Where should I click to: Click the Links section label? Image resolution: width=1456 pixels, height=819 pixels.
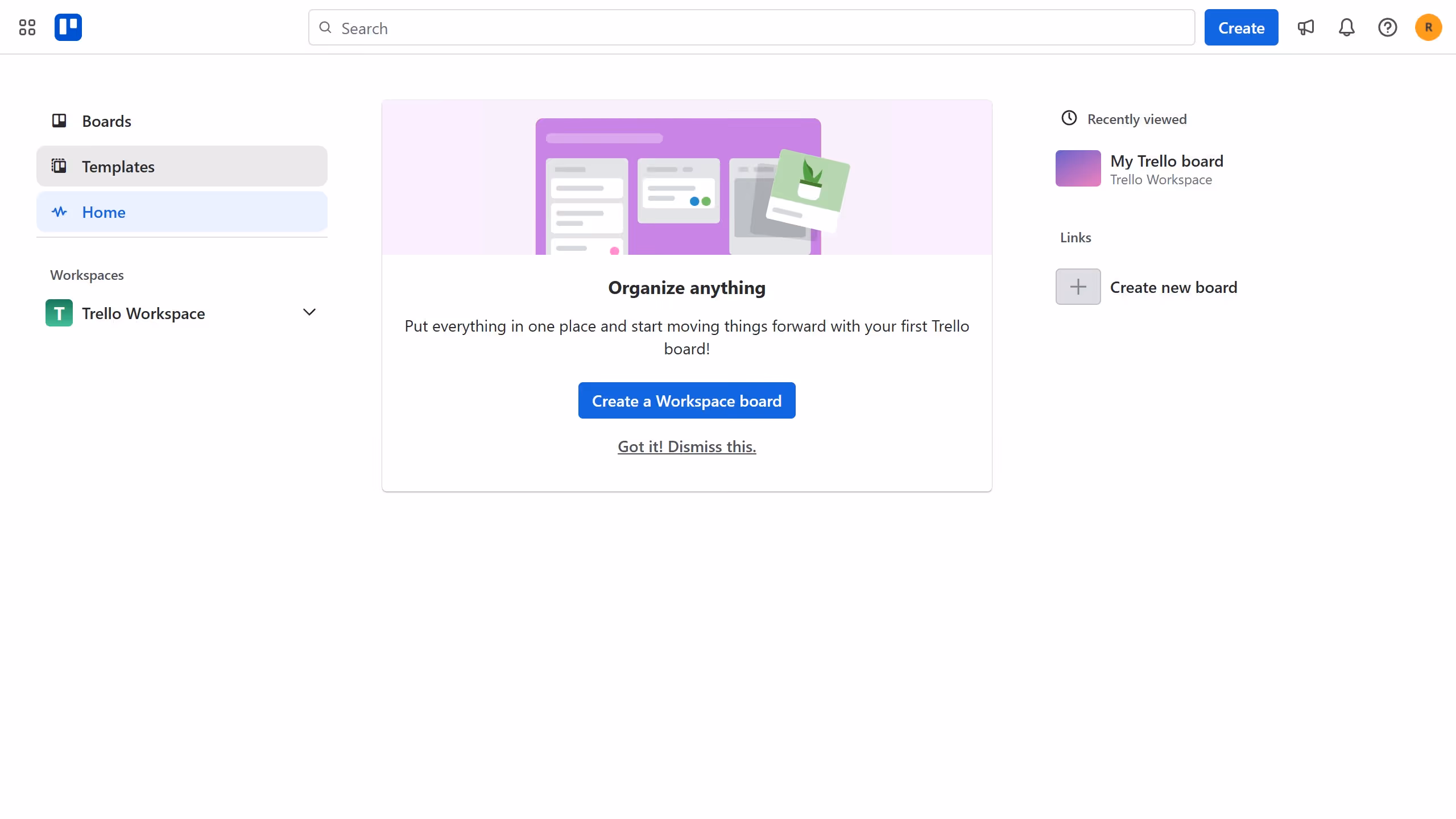pyautogui.click(x=1076, y=238)
